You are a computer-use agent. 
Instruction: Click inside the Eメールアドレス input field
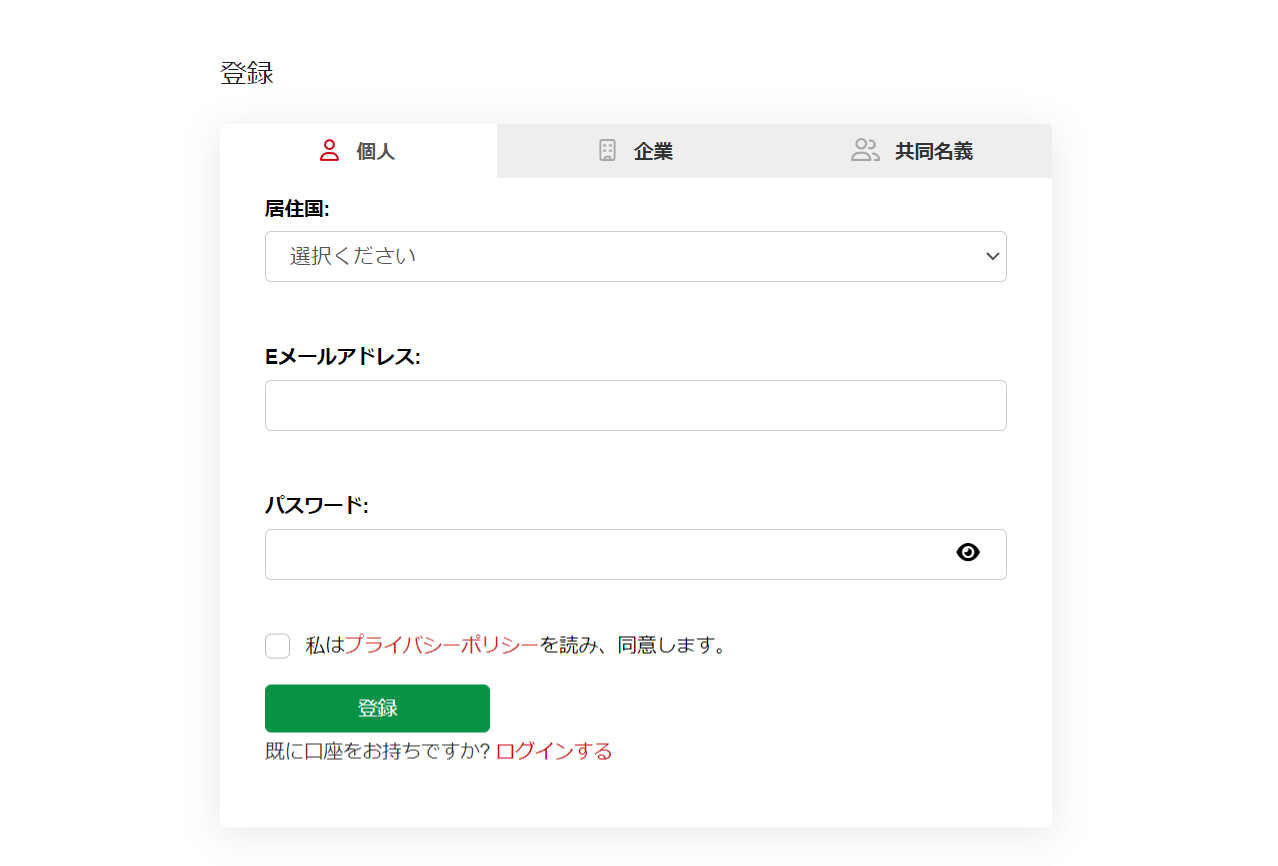coord(635,405)
